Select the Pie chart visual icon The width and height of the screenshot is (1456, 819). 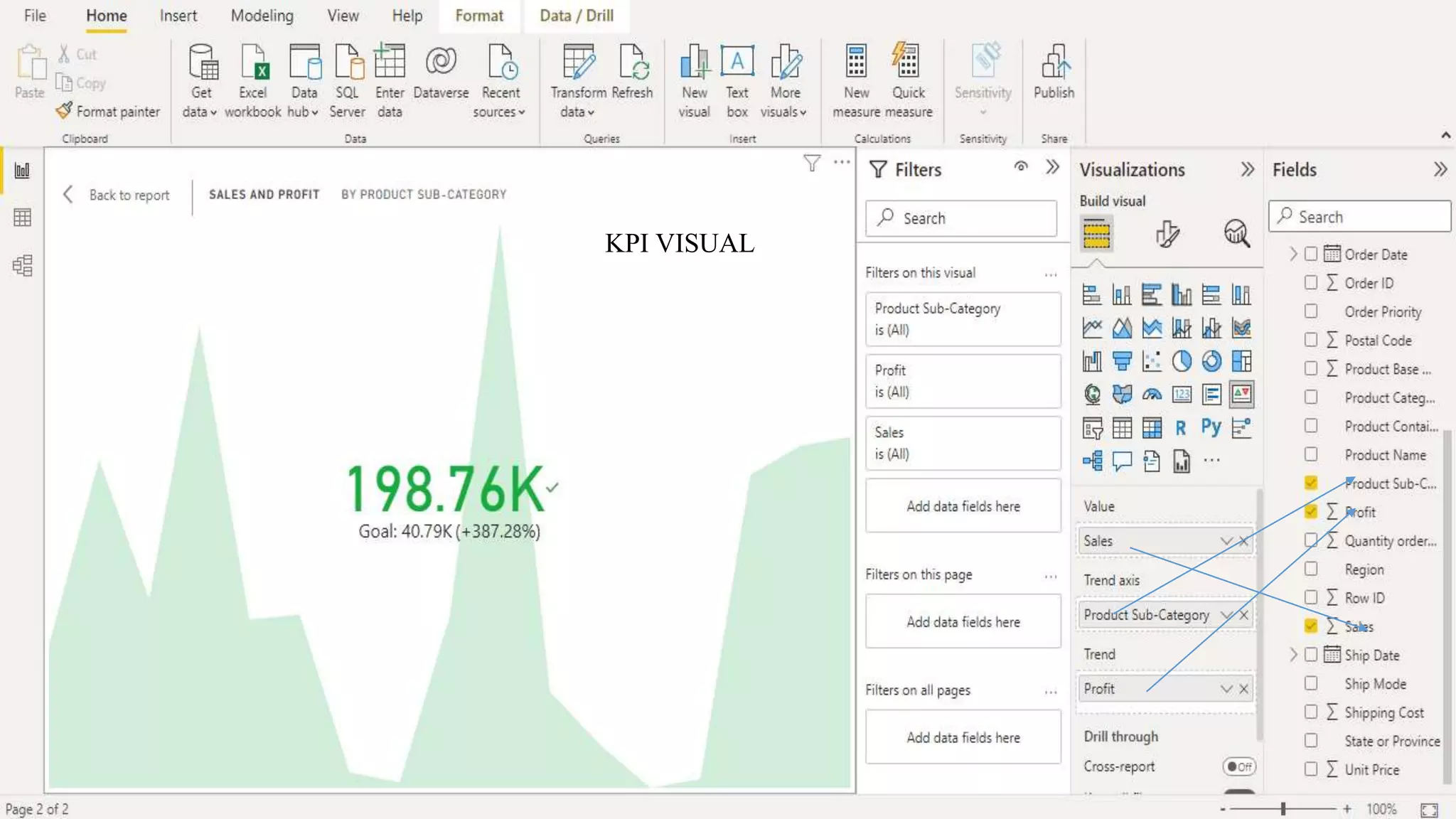[x=1182, y=361]
